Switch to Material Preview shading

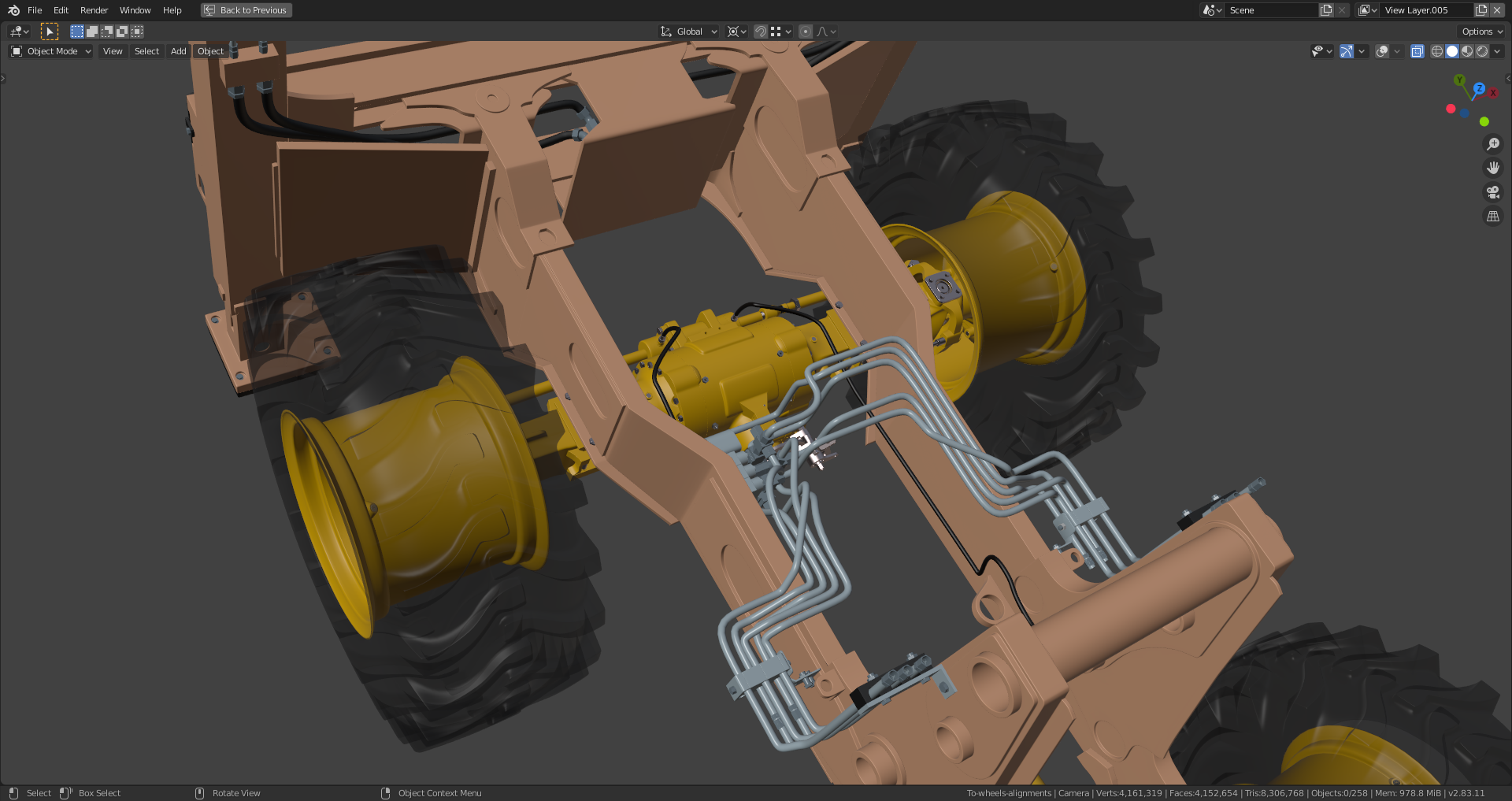click(x=1467, y=51)
